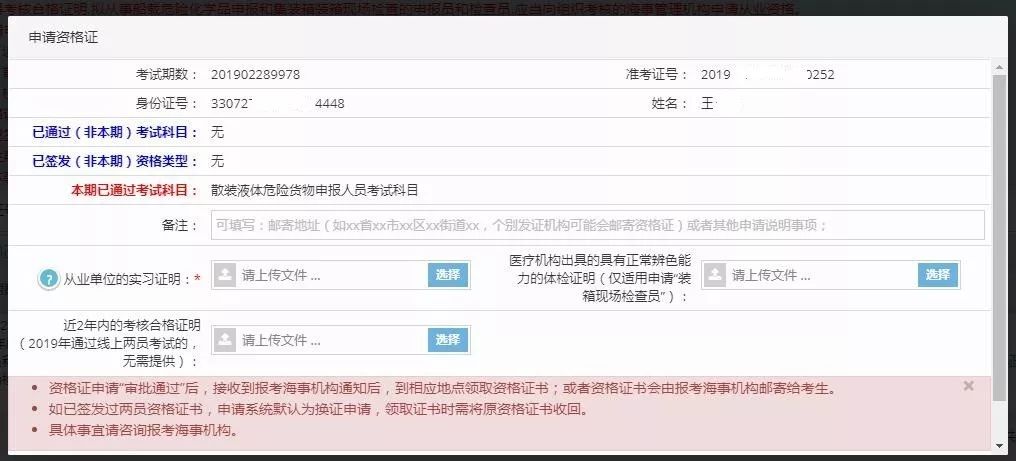Click notice line starting 资格证申请"审批通过"后
Screen dimensions: 1016x461
coord(443,389)
